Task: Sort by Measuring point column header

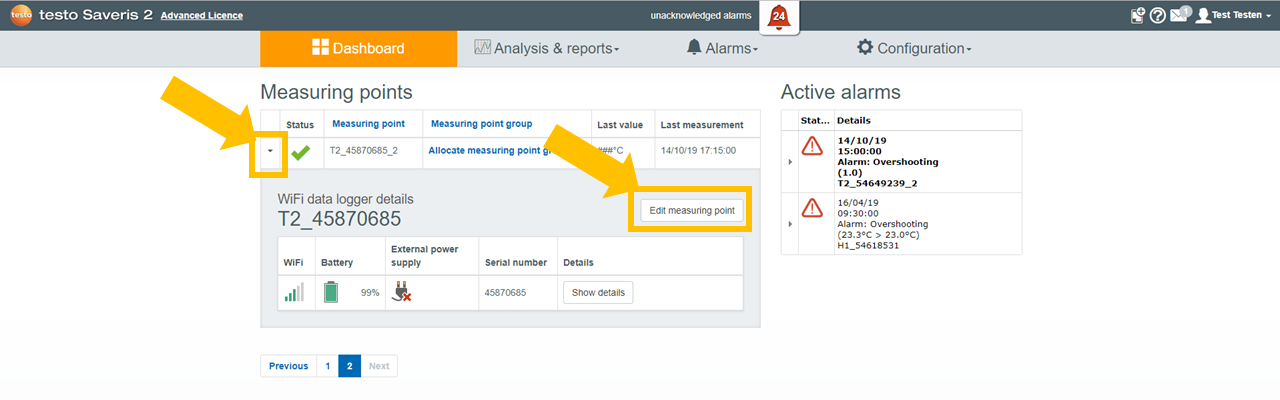Action: (x=368, y=124)
